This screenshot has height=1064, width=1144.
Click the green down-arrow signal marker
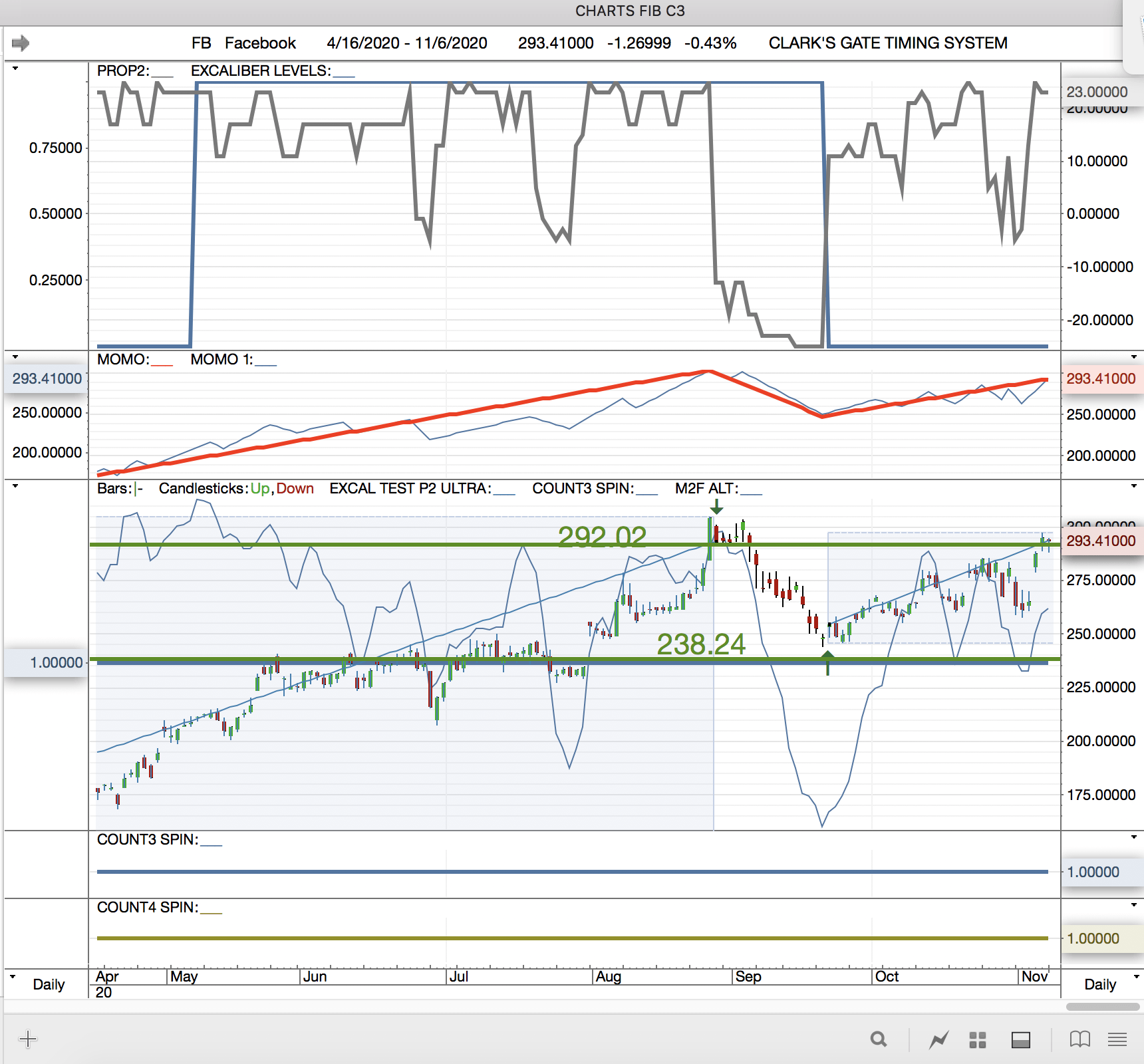tap(716, 507)
